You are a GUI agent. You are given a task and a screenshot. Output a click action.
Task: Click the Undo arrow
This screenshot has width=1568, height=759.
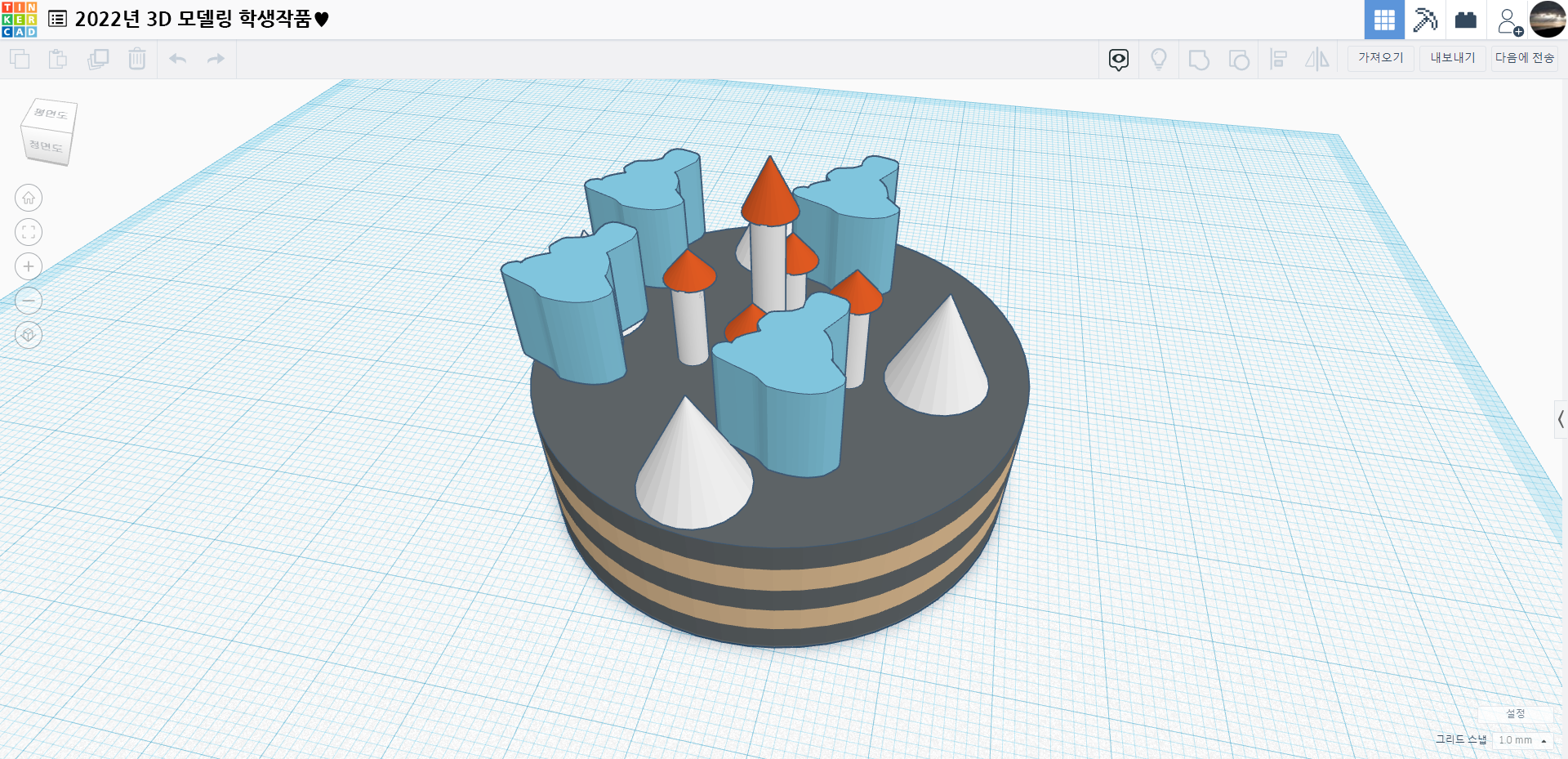(178, 59)
